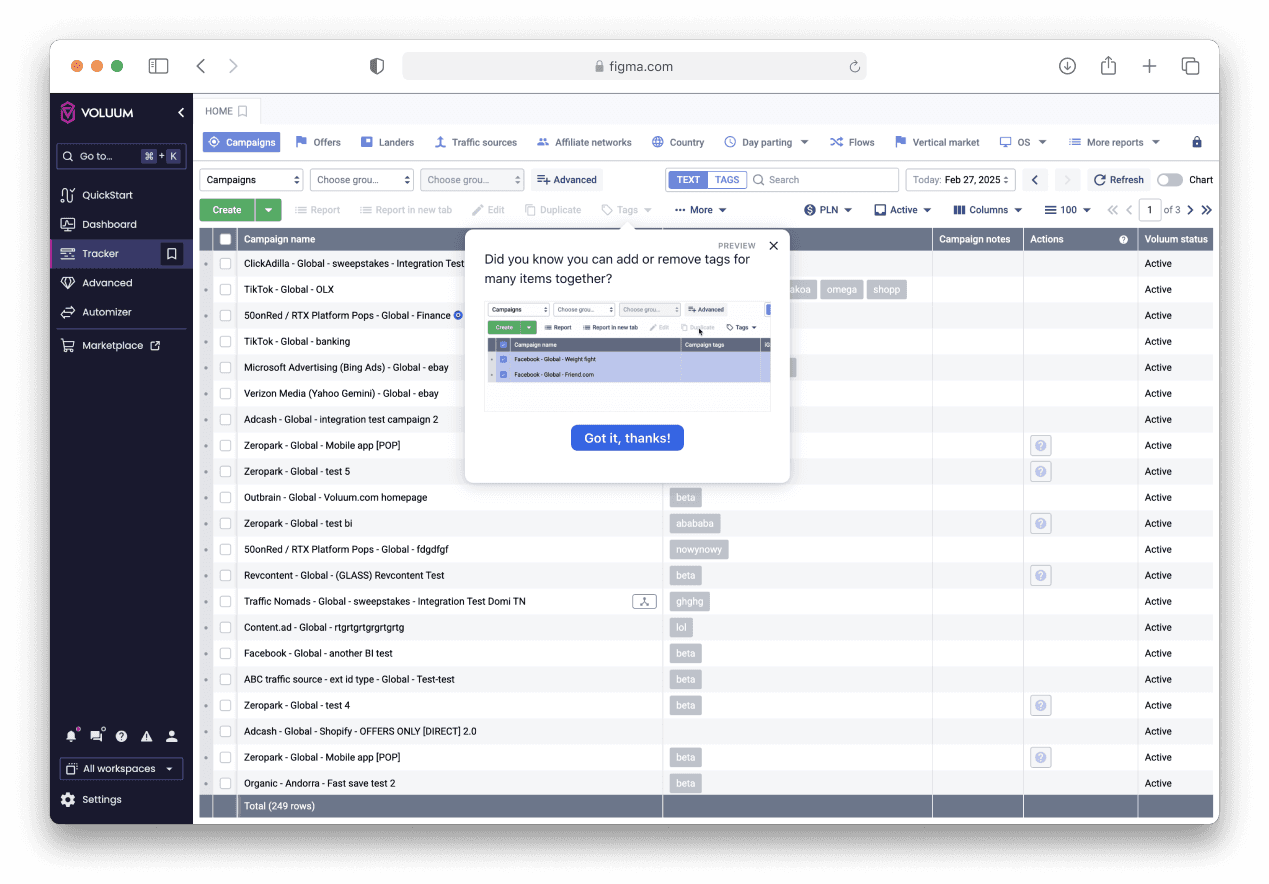Click Got it, thanks! button
Viewport: 1269px width, 884px height.
coord(627,438)
